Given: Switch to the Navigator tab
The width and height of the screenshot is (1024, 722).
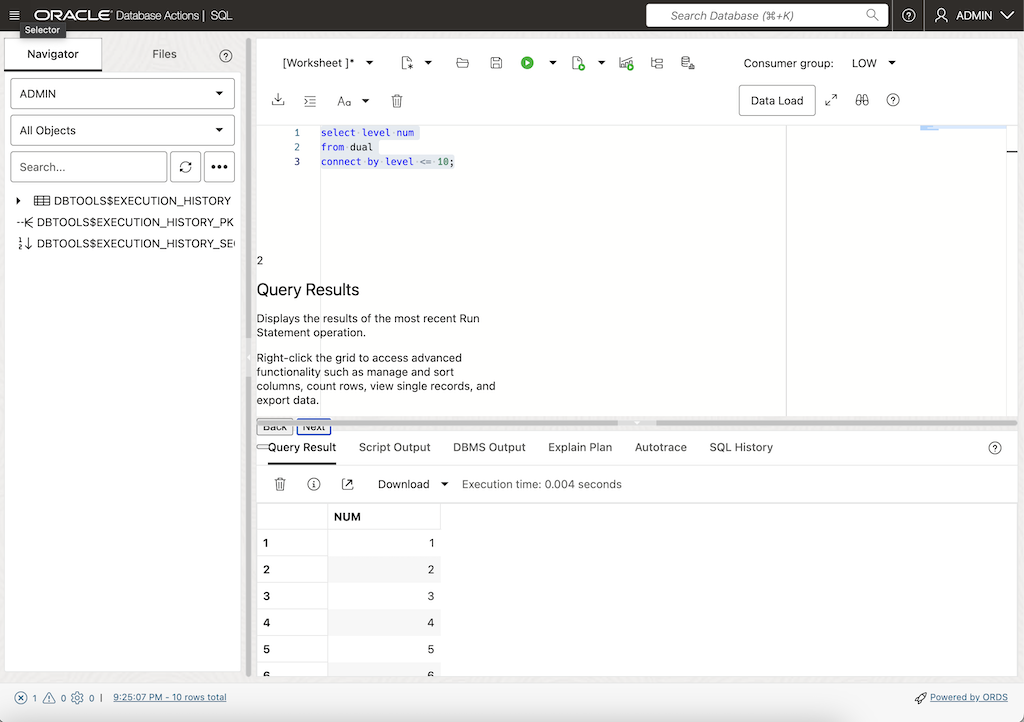Looking at the screenshot, I should click(x=53, y=54).
